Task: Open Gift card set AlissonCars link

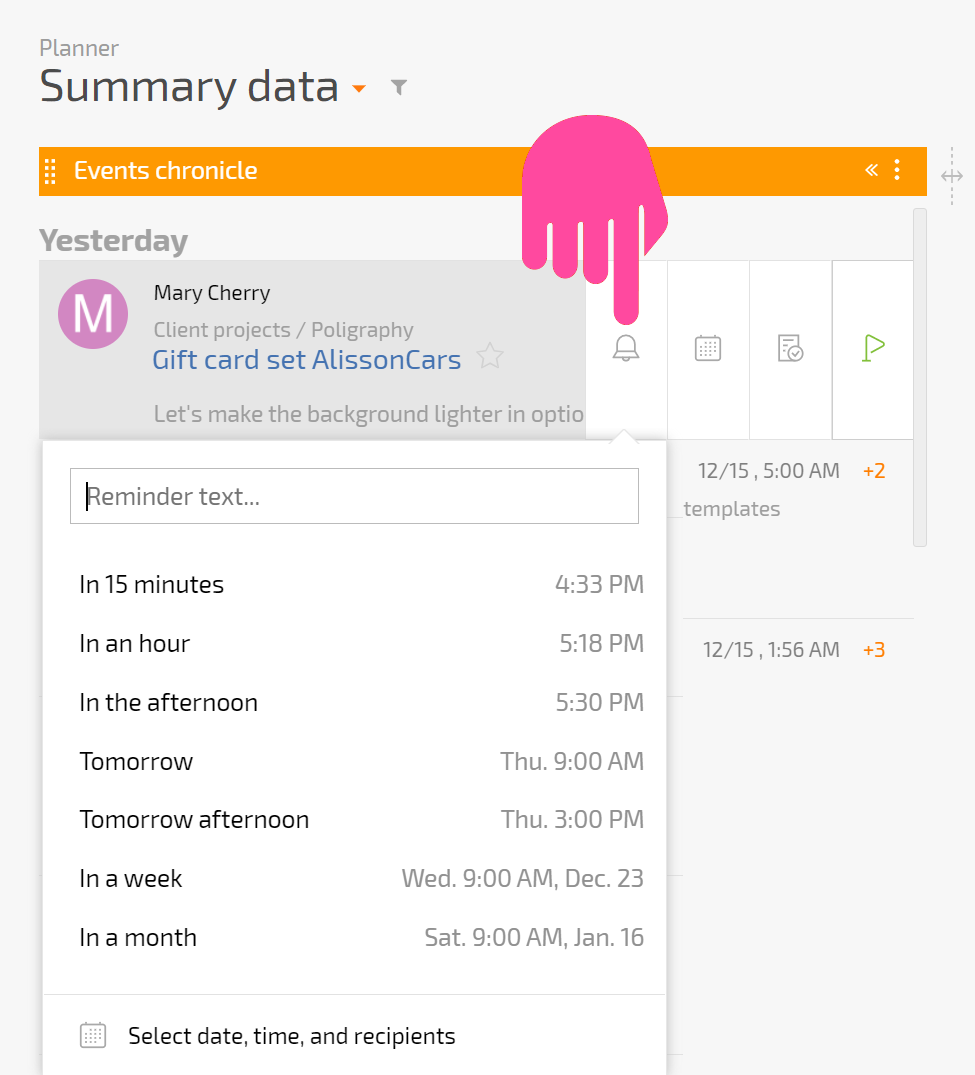Action: point(306,360)
